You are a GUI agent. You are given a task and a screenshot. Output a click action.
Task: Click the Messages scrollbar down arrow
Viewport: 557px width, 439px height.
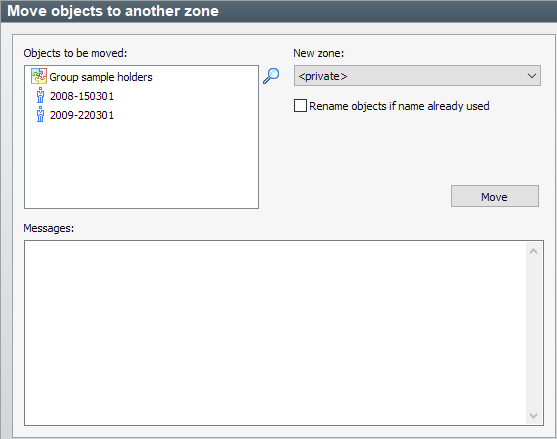pos(533,415)
